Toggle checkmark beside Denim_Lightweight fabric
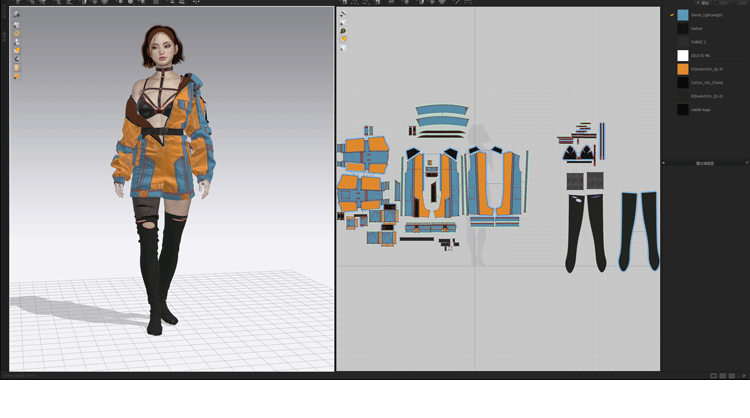This screenshot has width=750, height=418. [672, 15]
